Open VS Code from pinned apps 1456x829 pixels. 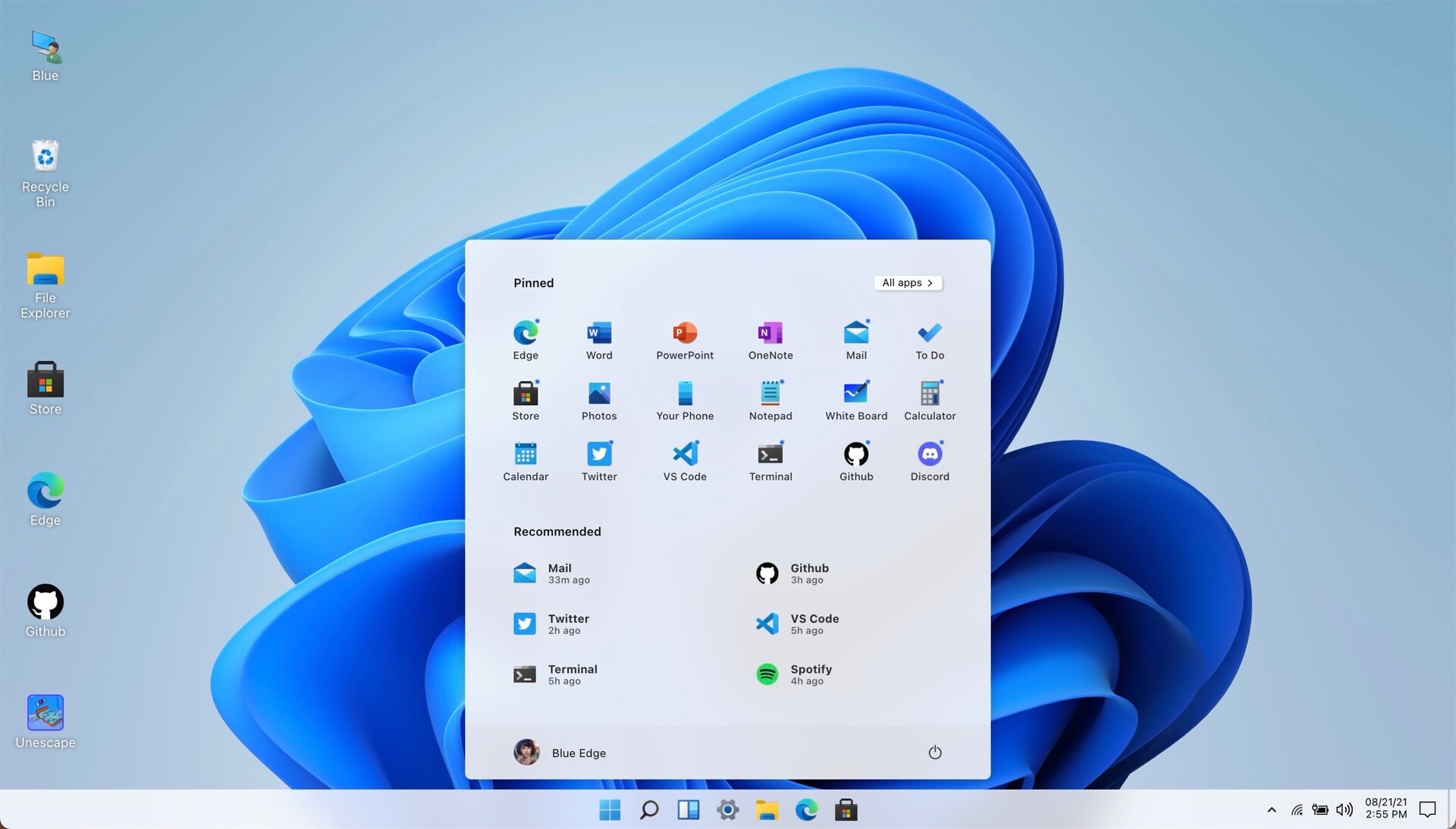point(685,460)
